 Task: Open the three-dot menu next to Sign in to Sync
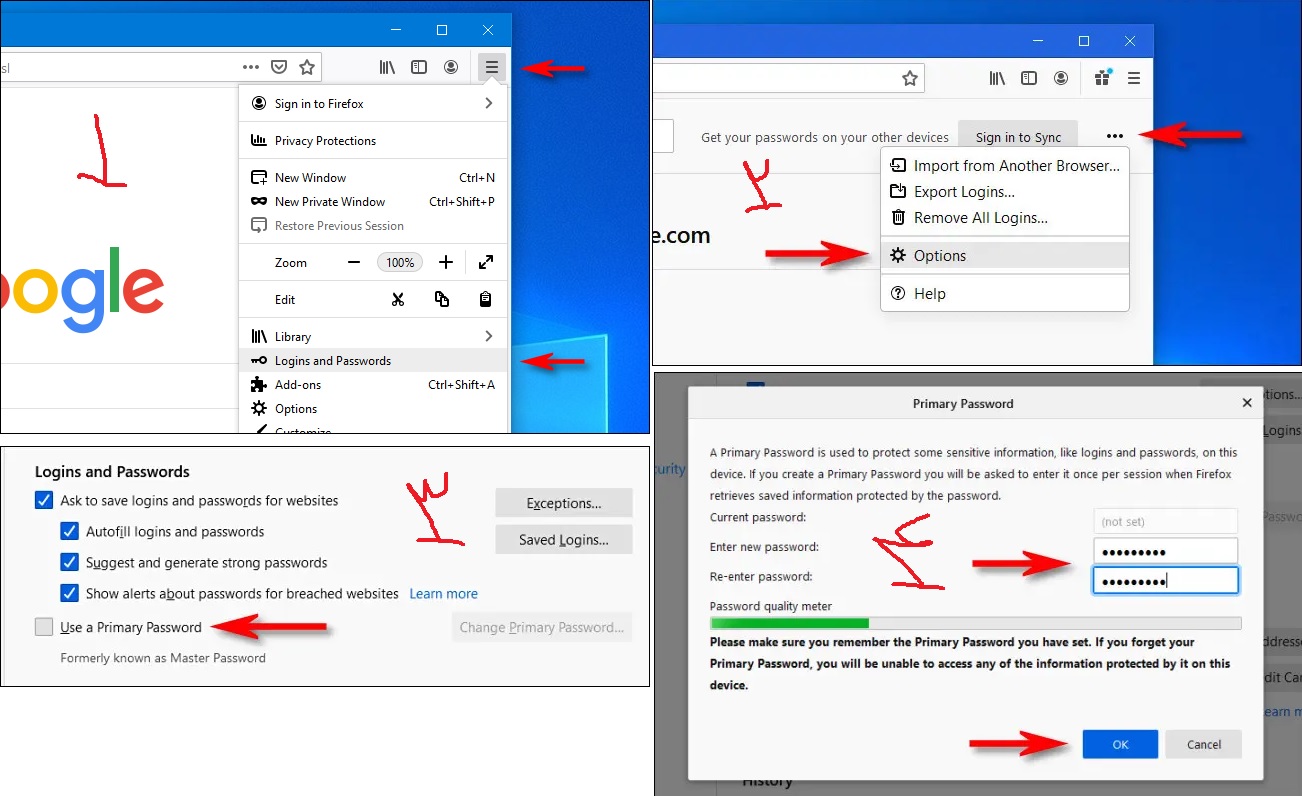coord(1115,136)
